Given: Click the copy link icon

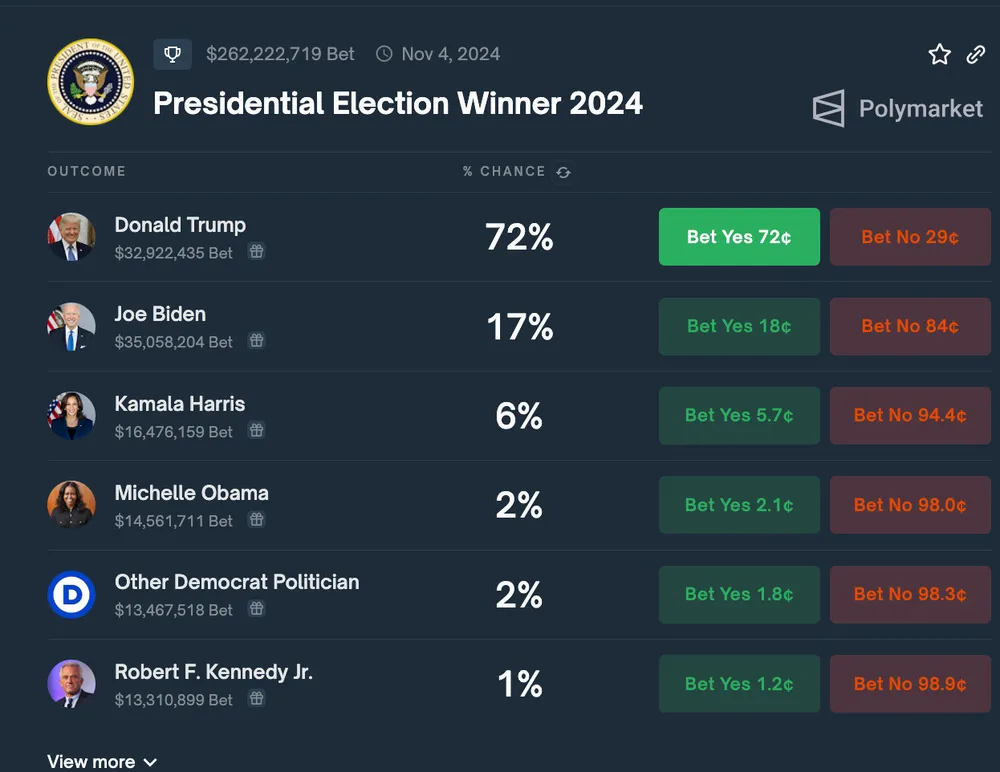Looking at the screenshot, I should [976, 55].
